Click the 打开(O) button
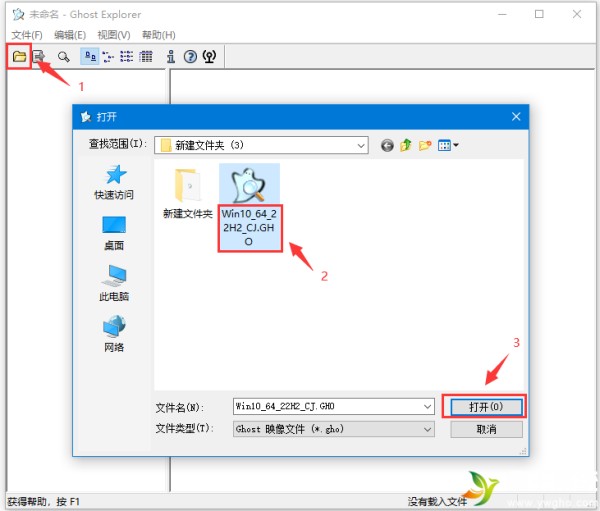 click(486, 407)
